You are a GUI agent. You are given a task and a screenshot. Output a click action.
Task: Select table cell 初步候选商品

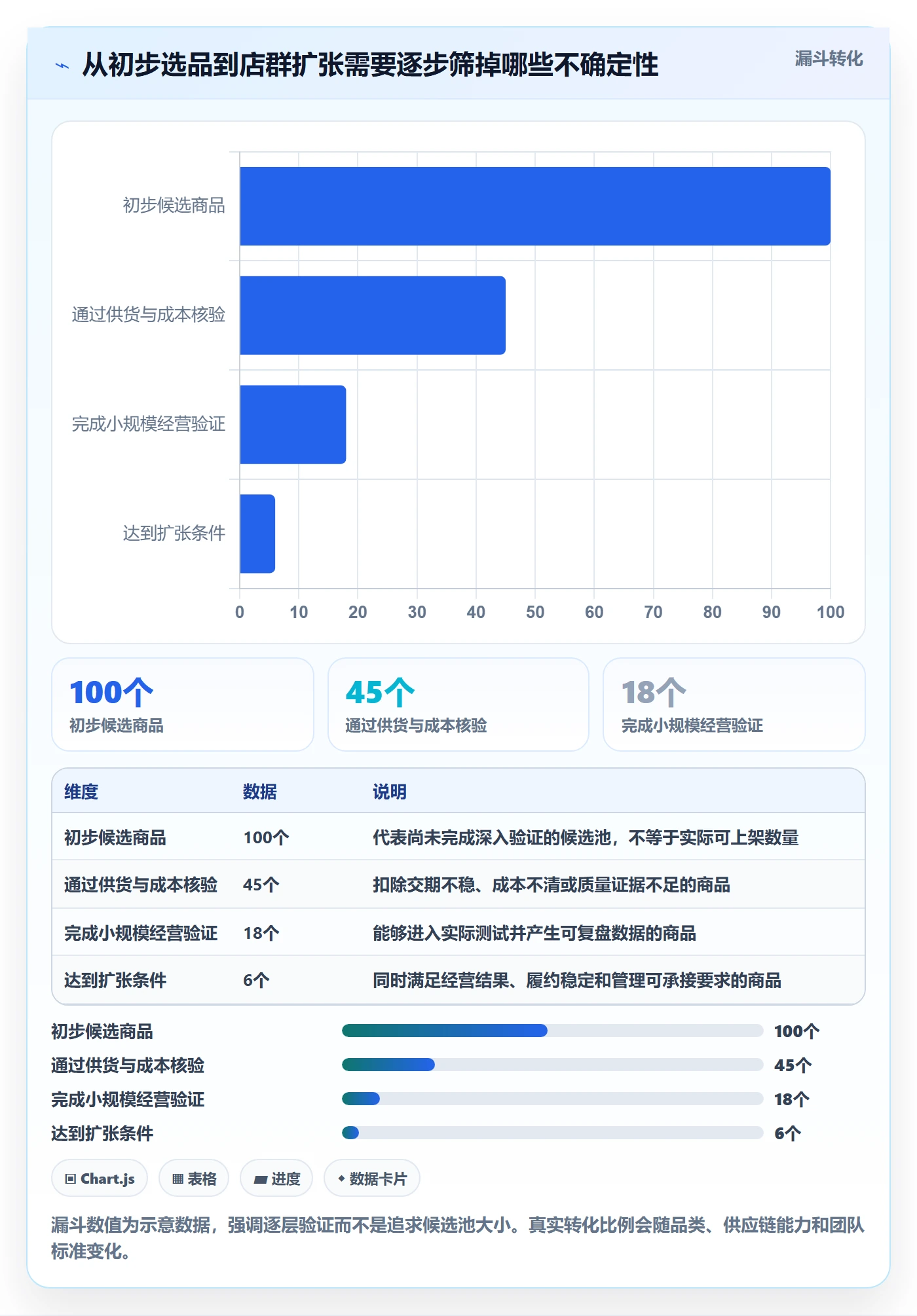click(x=115, y=837)
